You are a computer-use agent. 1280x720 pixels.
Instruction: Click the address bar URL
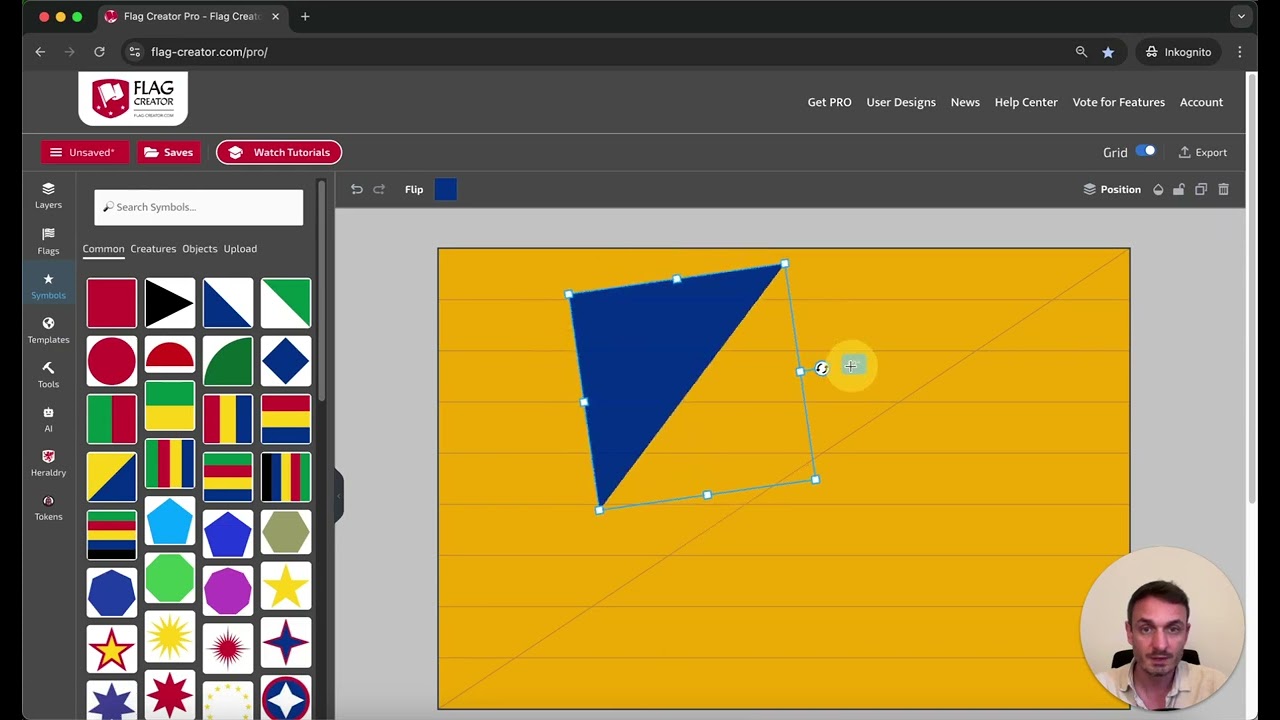pos(209,52)
